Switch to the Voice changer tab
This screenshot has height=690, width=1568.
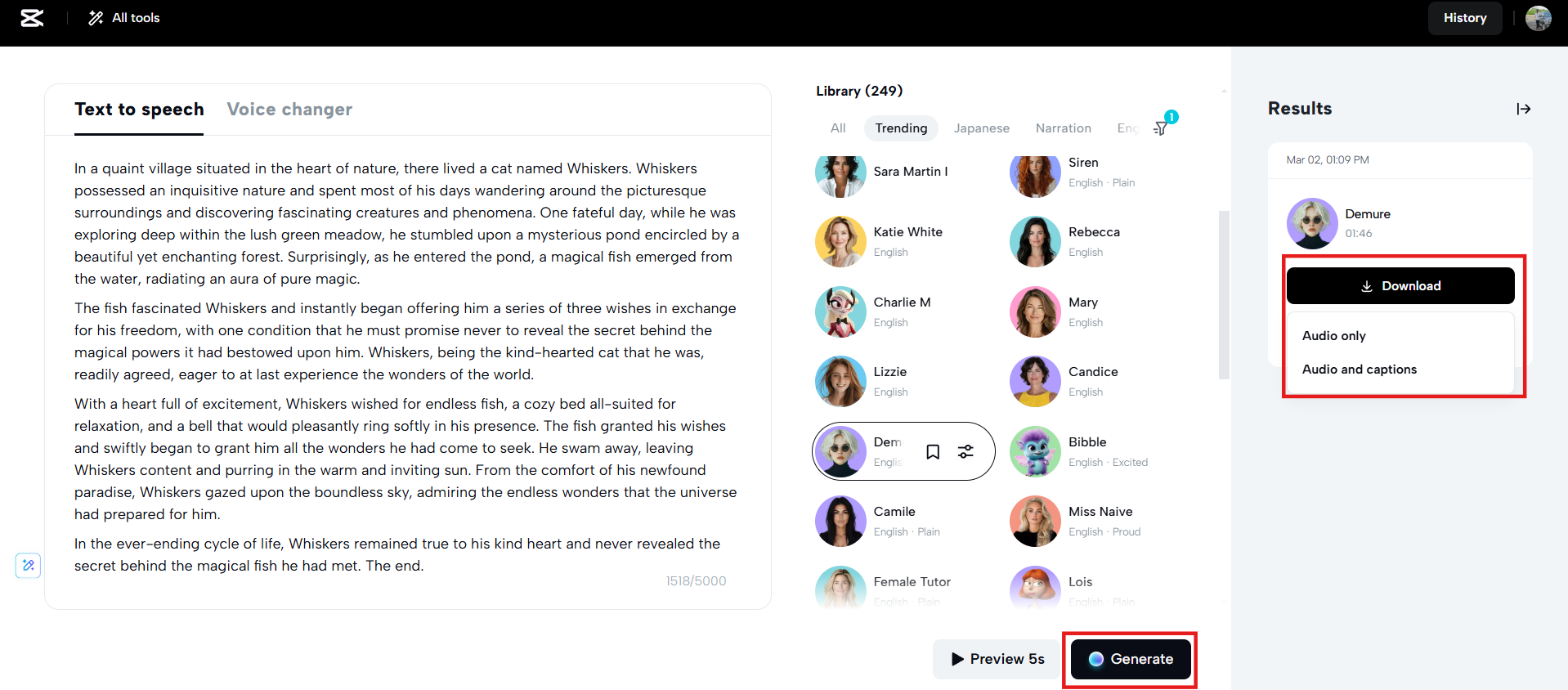[289, 110]
